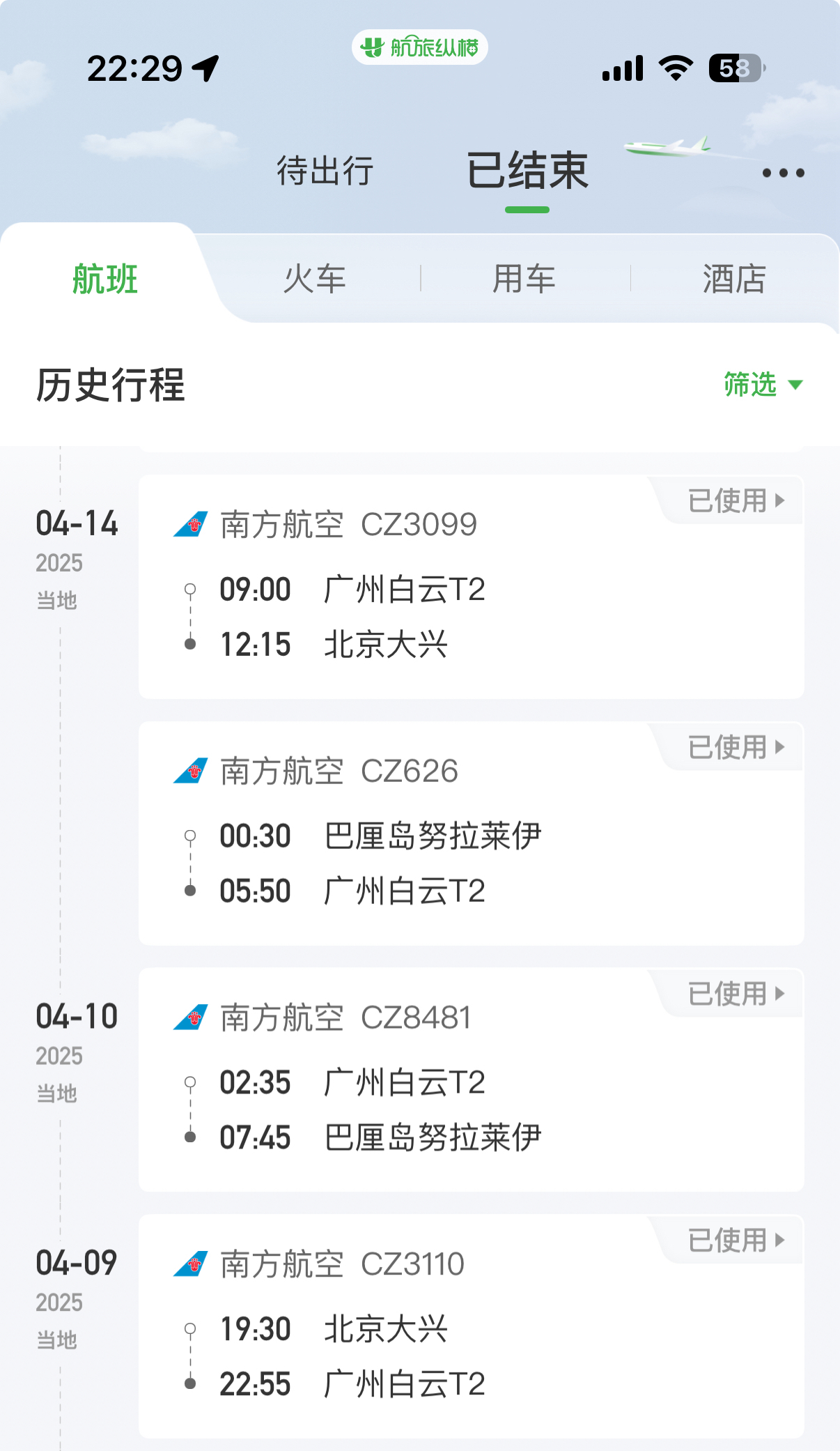This screenshot has width=840, height=1451.
Task: Switch to the 待出行 upcoming trips tab
Action: coord(325,171)
